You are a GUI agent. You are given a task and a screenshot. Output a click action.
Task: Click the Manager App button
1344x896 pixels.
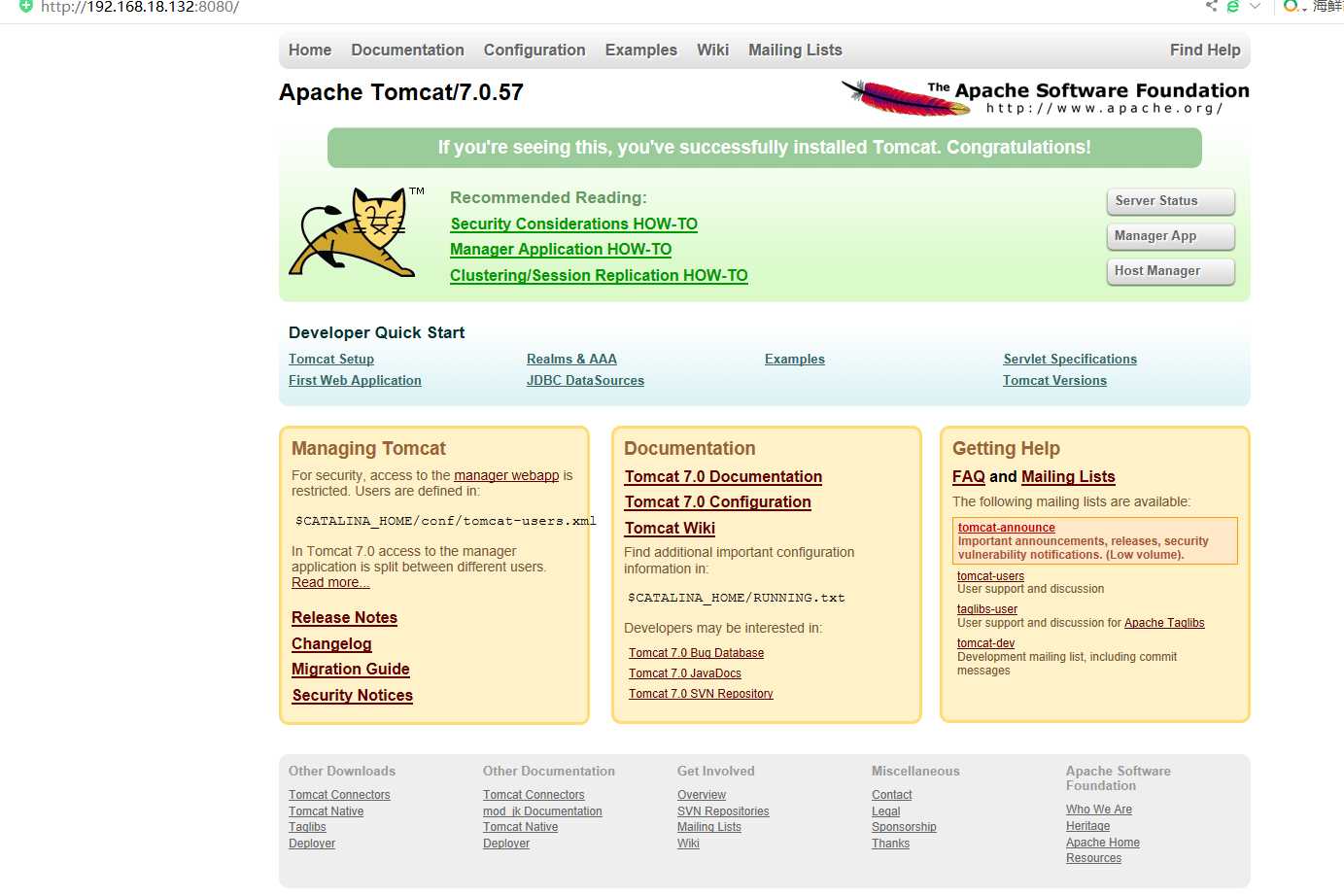point(1170,236)
